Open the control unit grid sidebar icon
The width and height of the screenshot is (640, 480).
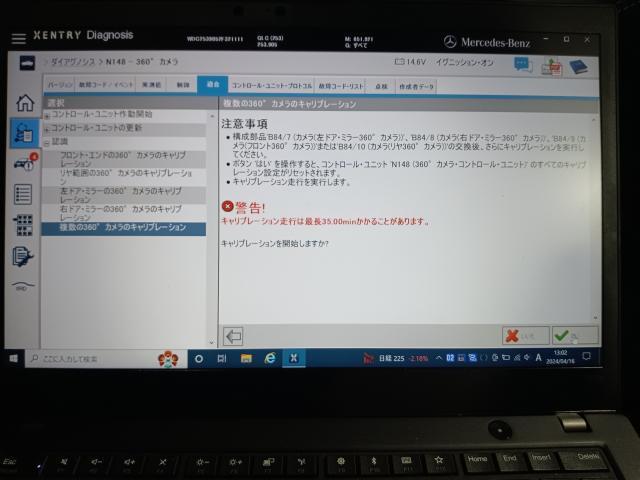(23, 225)
